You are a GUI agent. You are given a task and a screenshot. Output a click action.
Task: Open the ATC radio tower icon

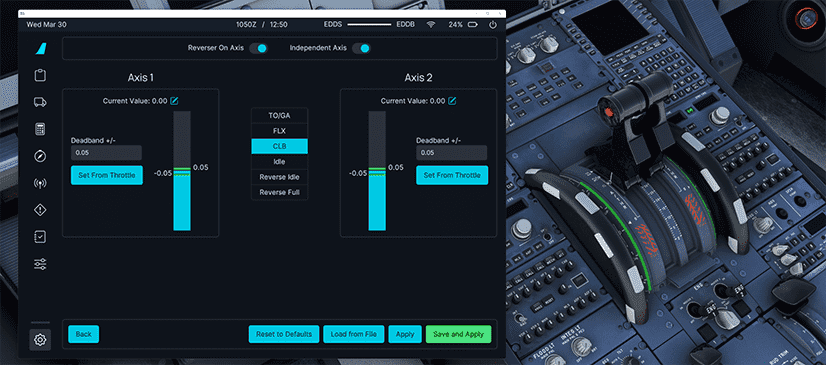pyautogui.click(x=40, y=183)
